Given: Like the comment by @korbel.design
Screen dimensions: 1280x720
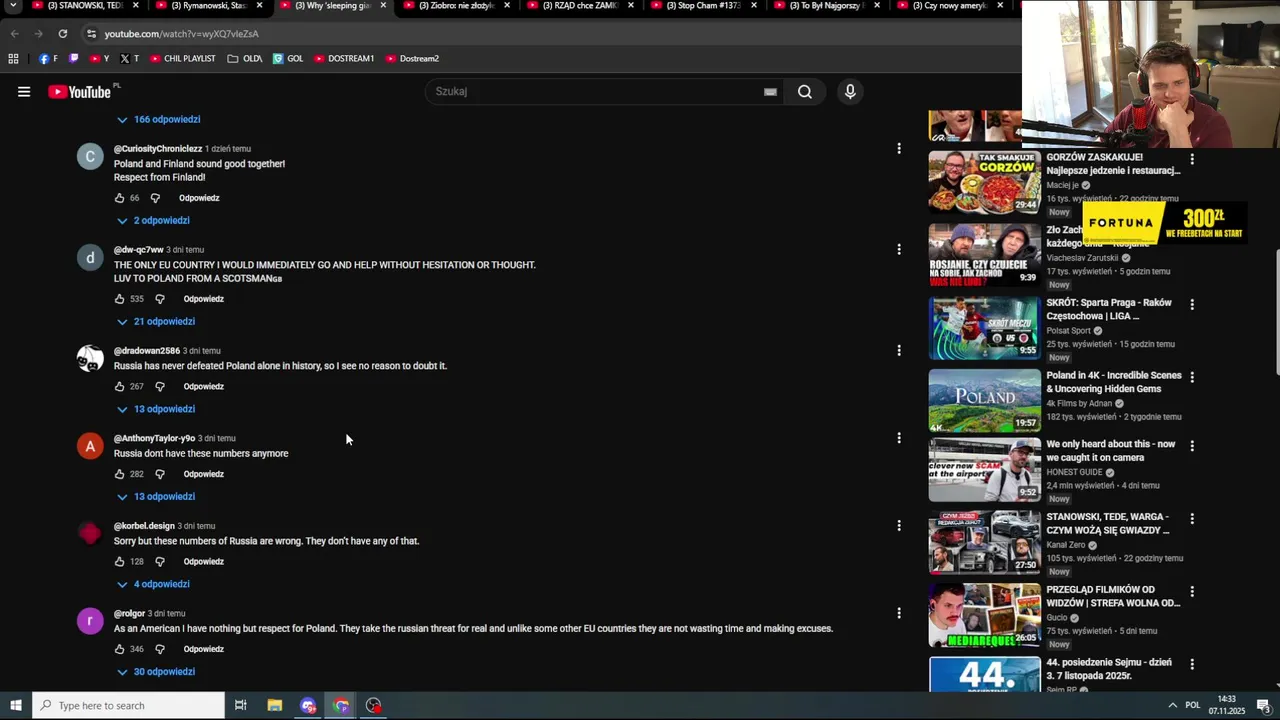Looking at the screenshot, I should (119, 562).
